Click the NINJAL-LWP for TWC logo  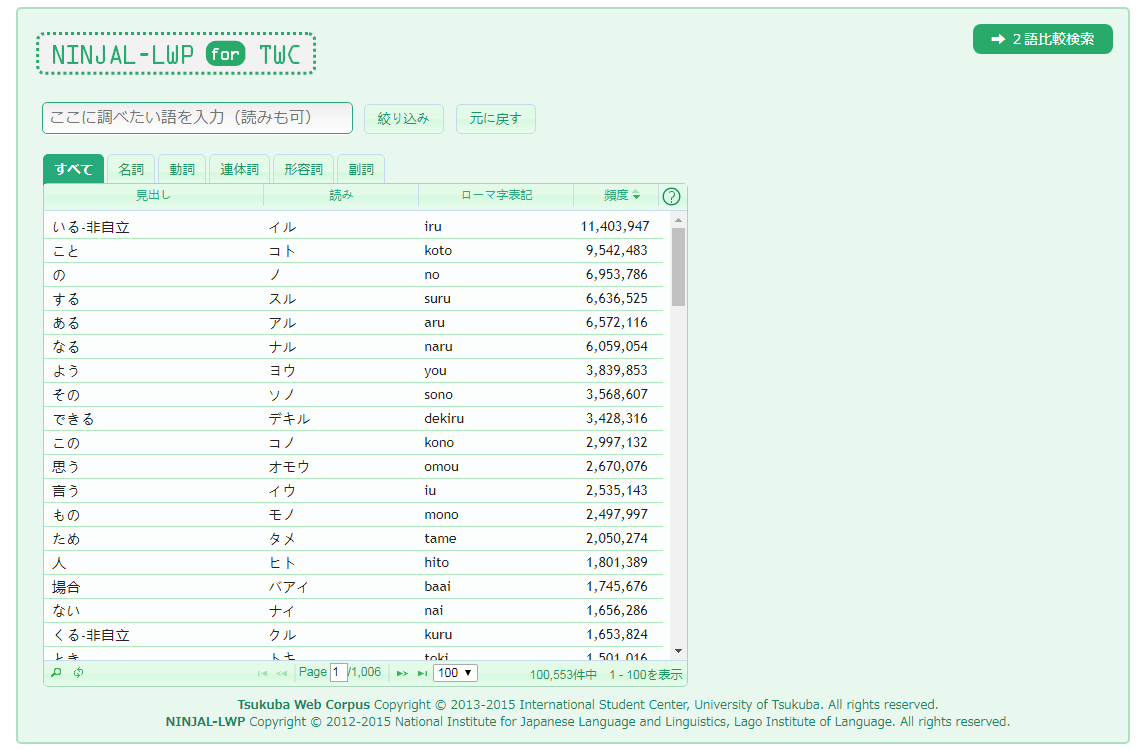tap(176, 54)
